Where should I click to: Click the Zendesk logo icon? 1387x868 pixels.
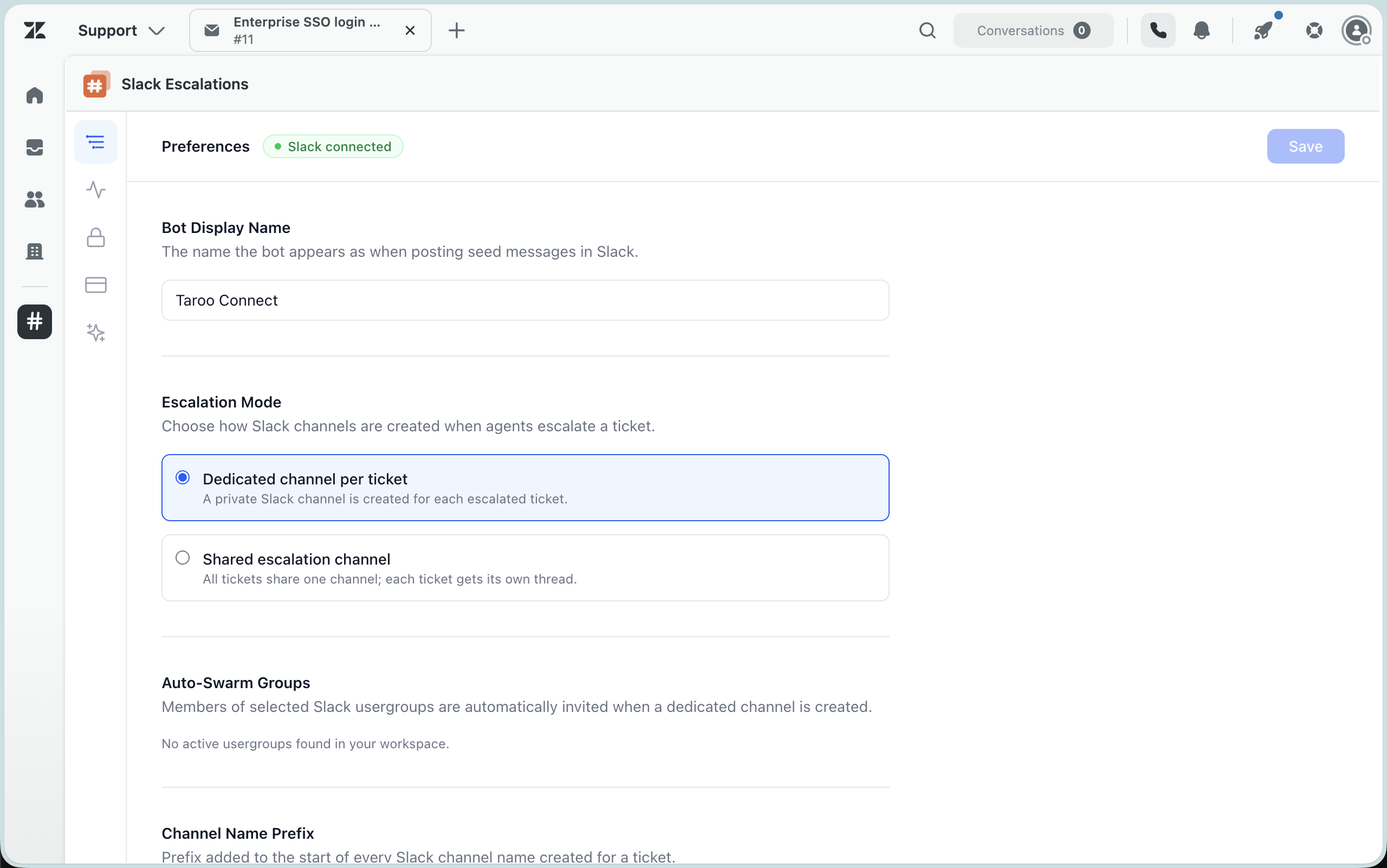35,30
